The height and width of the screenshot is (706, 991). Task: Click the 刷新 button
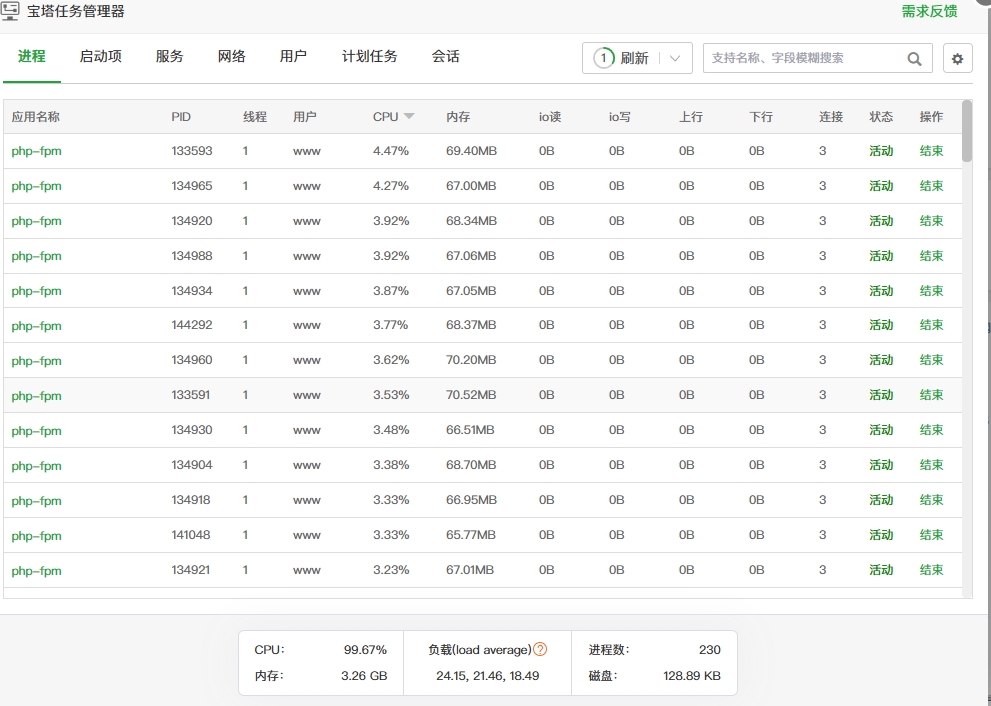click(634, 58)
